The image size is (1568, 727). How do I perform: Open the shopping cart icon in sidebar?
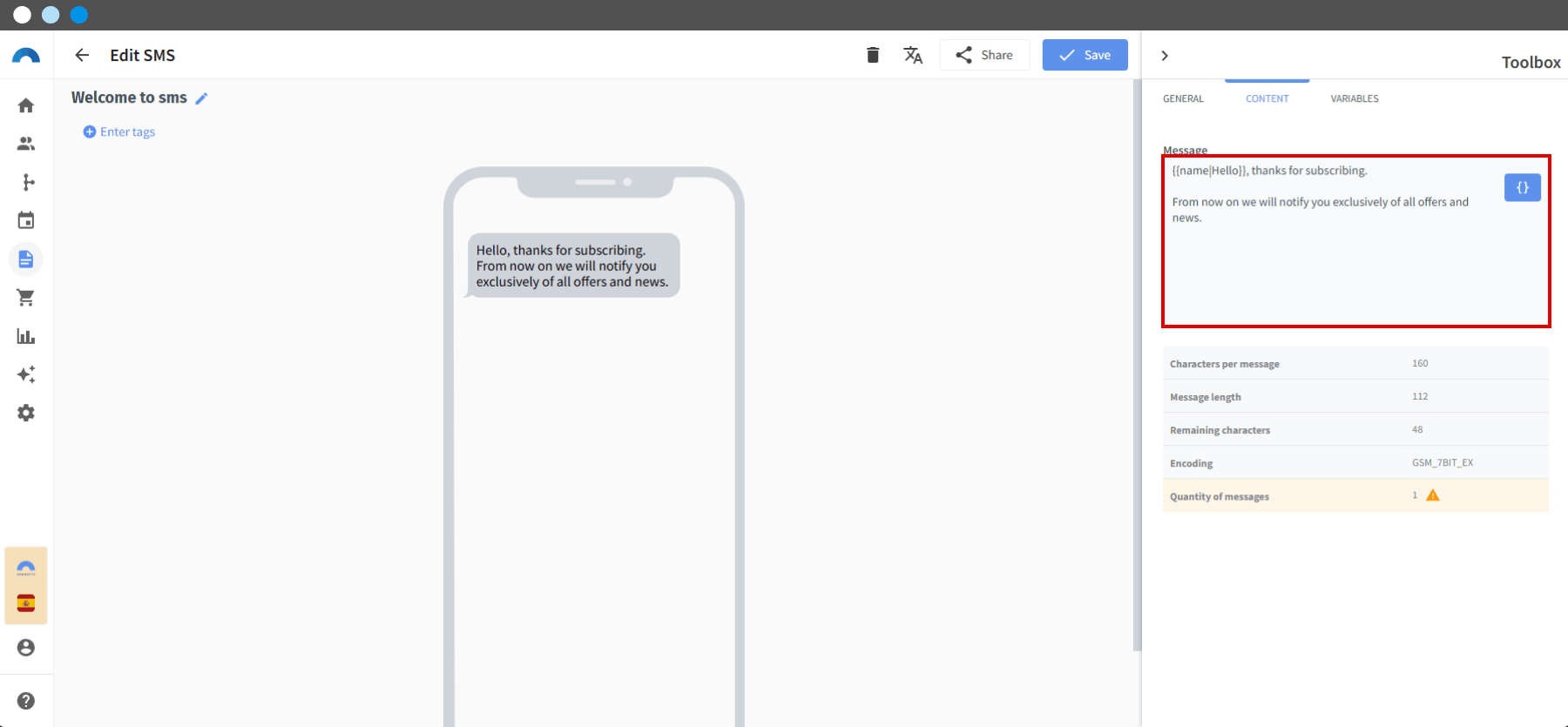click(x=26, y=298)
